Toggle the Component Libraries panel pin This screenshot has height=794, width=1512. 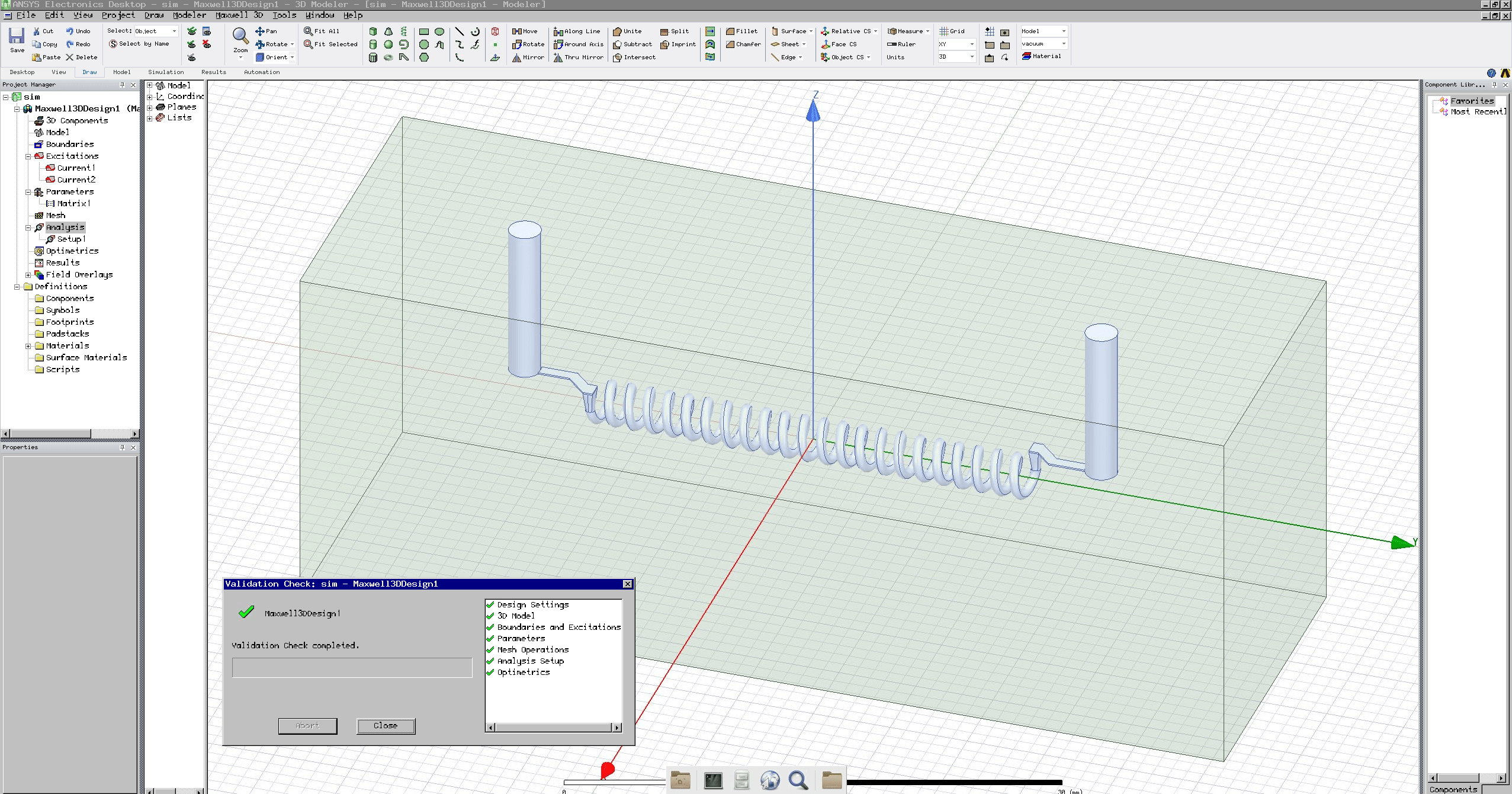[x=1494, y=85]
